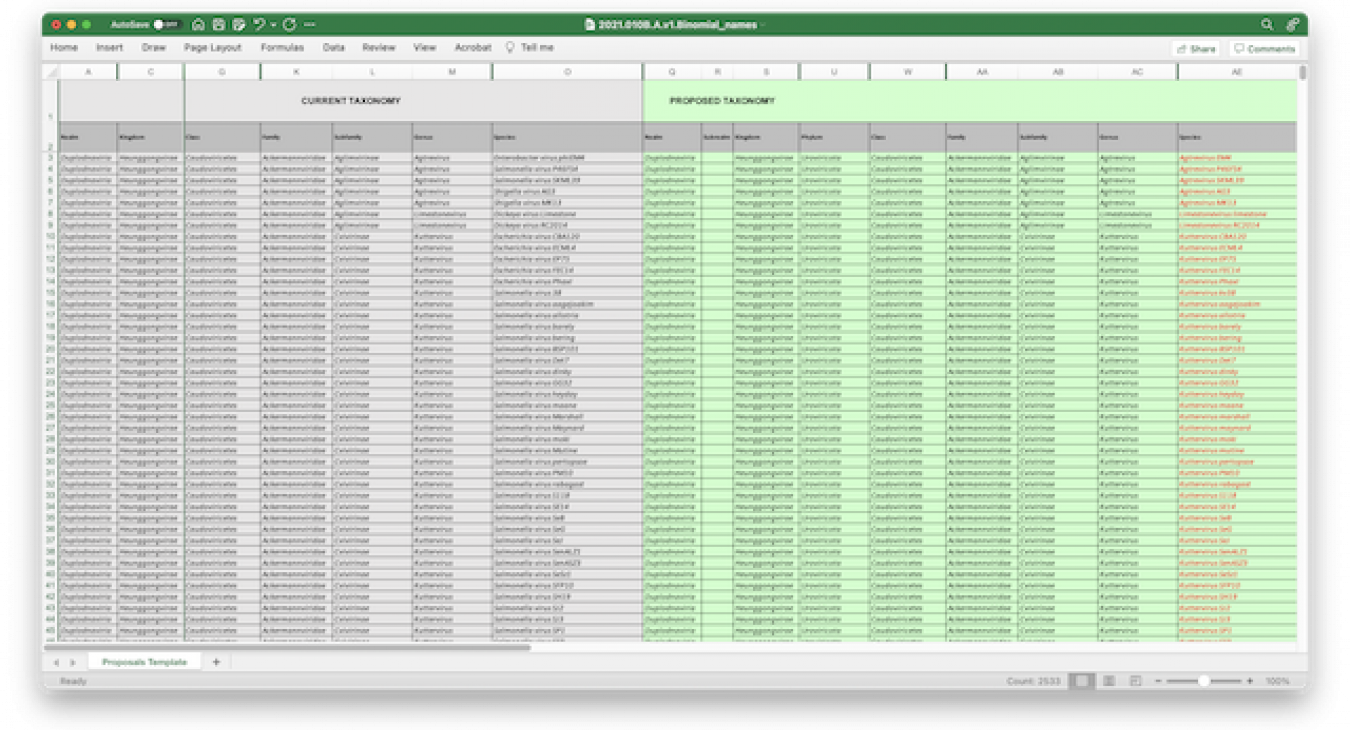The image size is (1350, 730).
Task: Open the Comments button
Action: point(1264,48)
